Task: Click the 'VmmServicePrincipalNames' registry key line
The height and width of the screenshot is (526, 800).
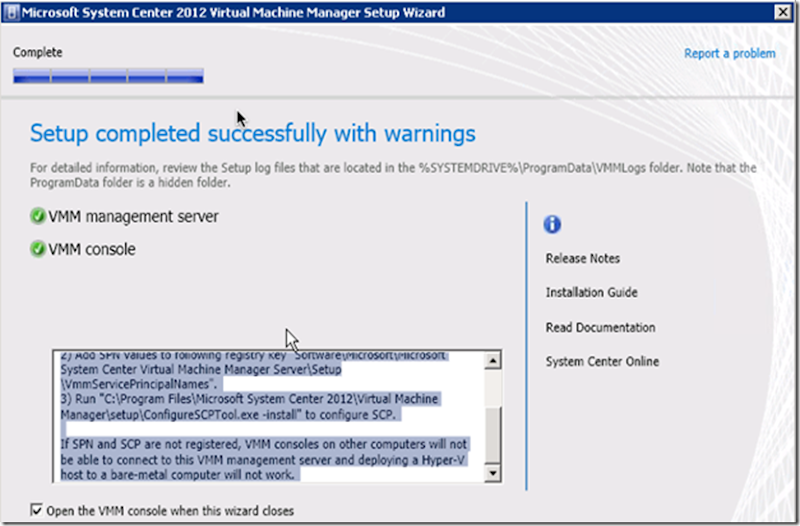Action: tap(139, 384)
